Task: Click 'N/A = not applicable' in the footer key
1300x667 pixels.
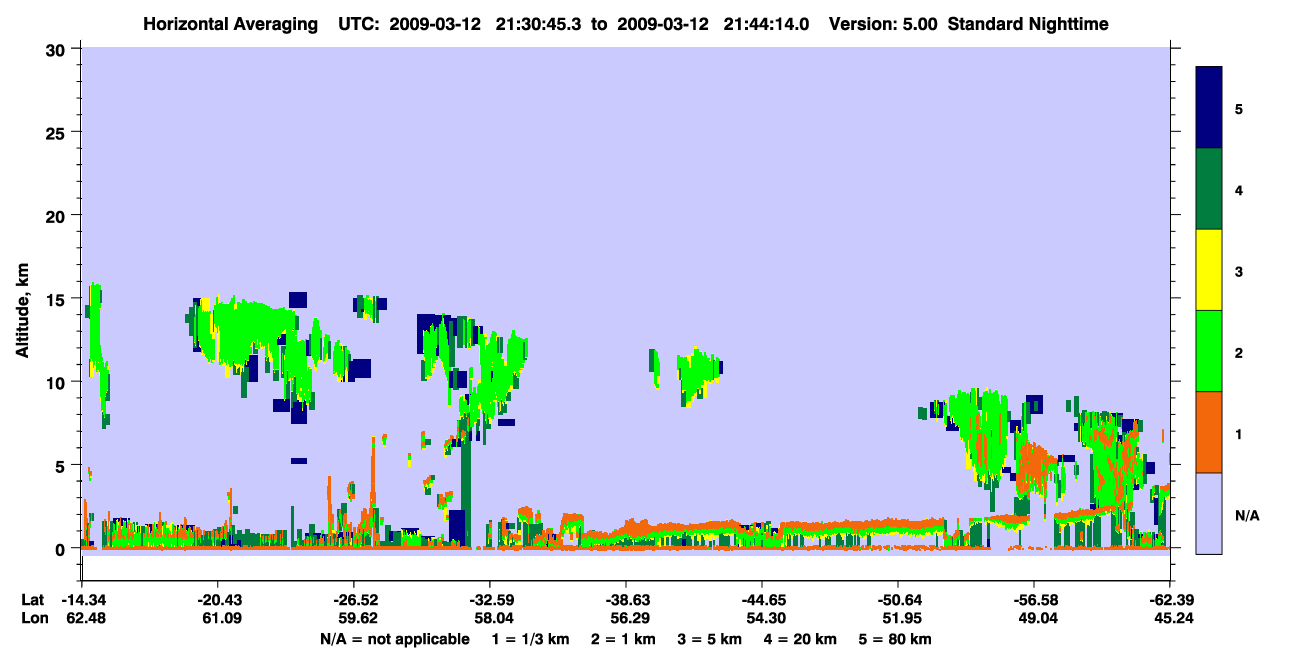Action: [394, 639]
